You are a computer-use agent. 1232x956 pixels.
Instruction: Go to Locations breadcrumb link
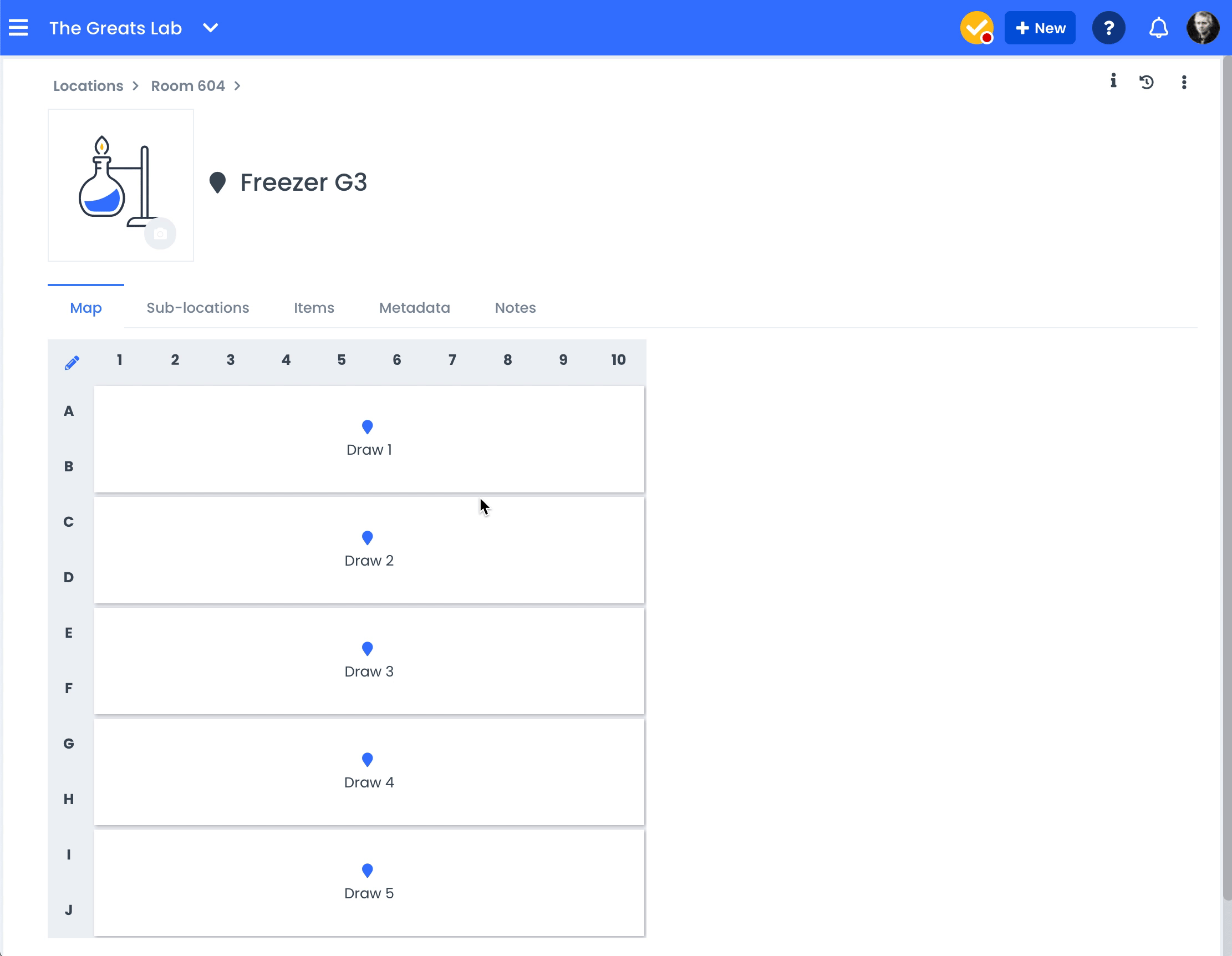(x=88, y=86)
